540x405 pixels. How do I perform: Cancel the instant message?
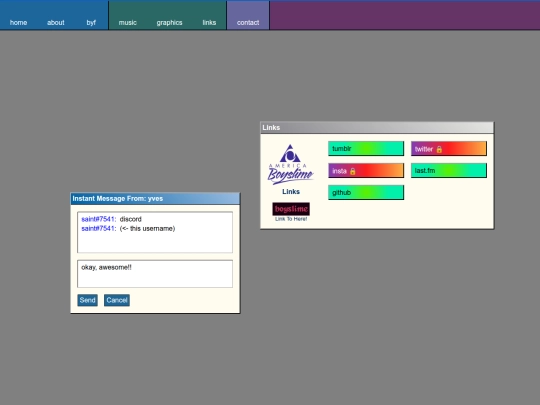click(117, 300)
